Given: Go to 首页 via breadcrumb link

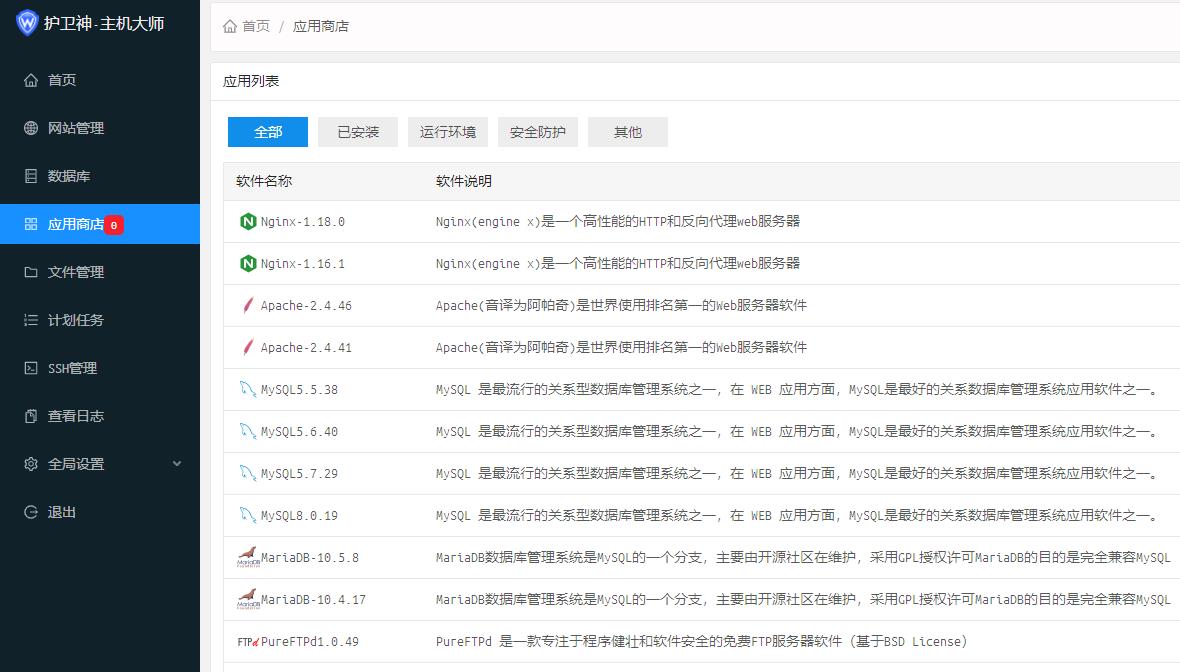Looking at the screenshot, I should 256,26.
